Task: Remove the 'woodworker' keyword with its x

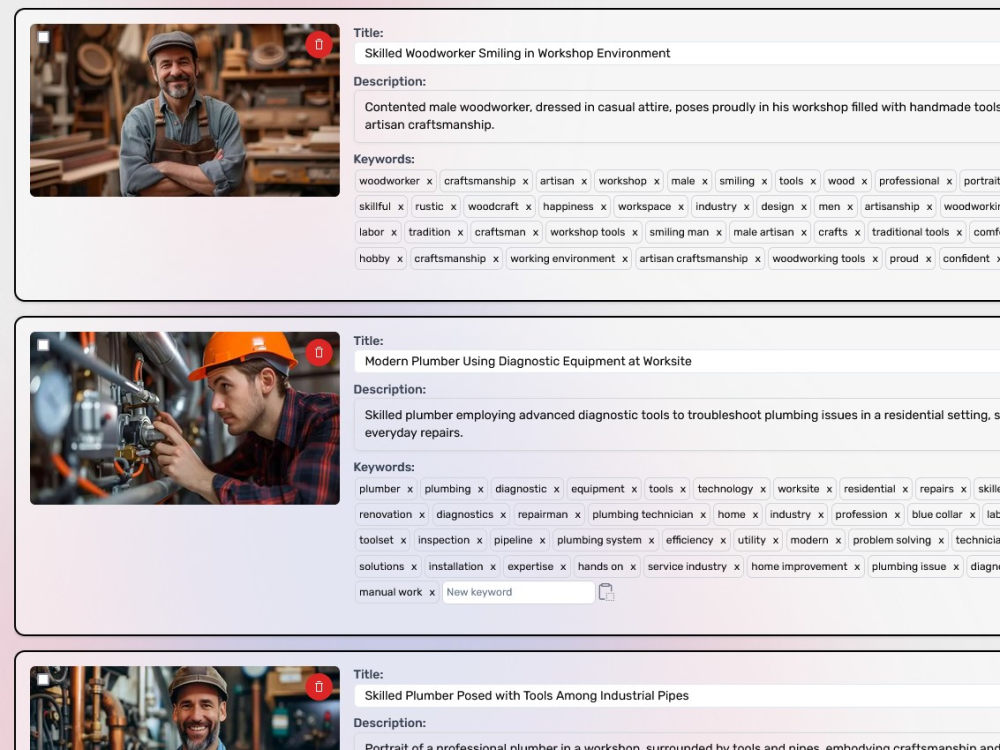Action: [x=429, y=182]
